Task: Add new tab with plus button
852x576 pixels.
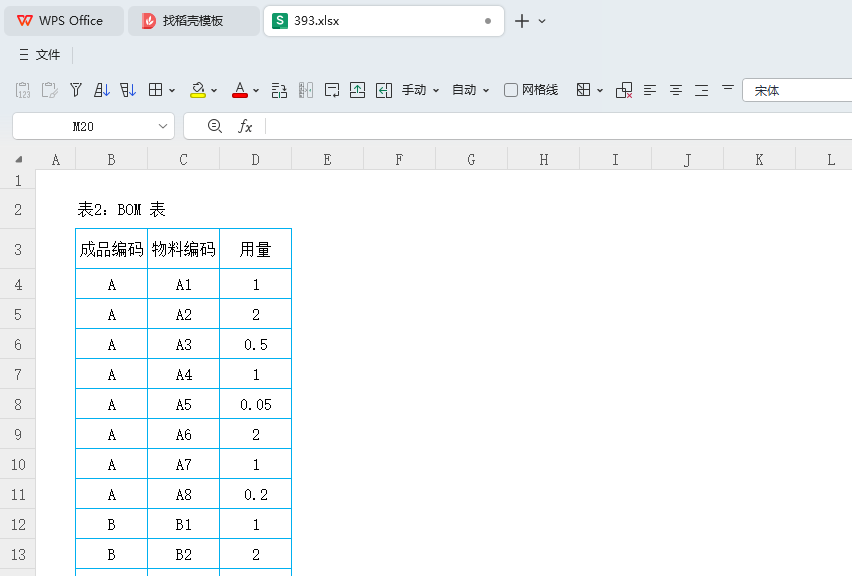Action: [x=522, y=21]
